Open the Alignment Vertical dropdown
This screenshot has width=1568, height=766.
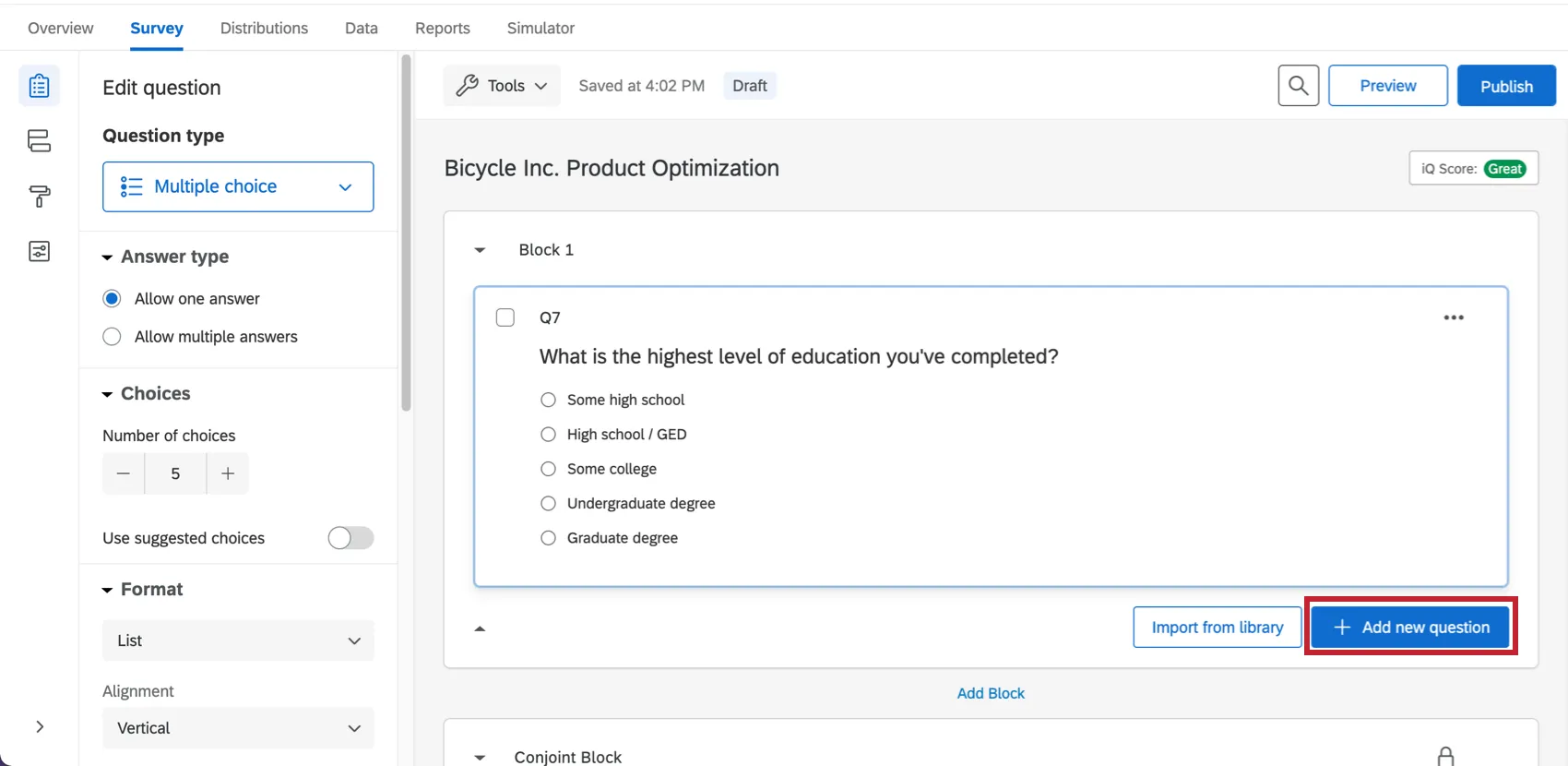[x=238, y=728]
